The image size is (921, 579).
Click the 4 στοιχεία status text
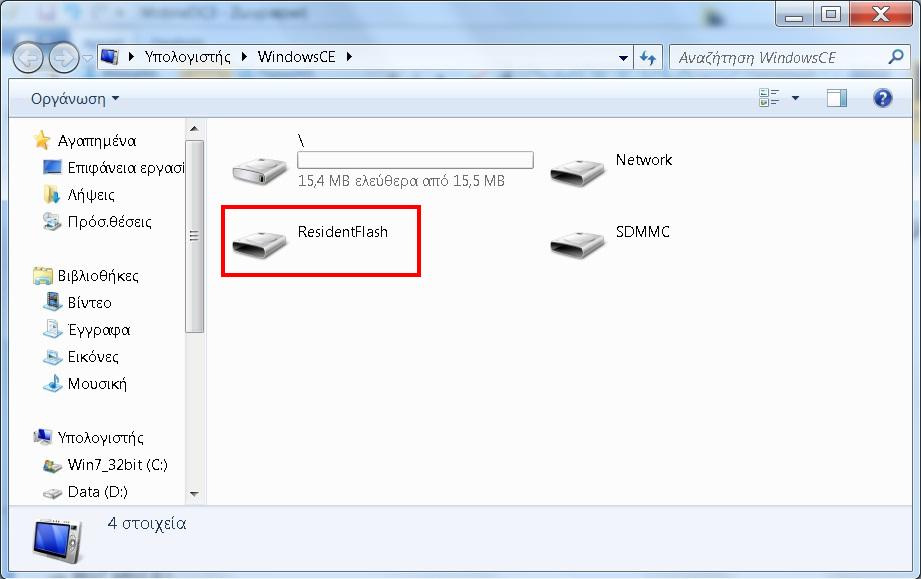point(147,523)
